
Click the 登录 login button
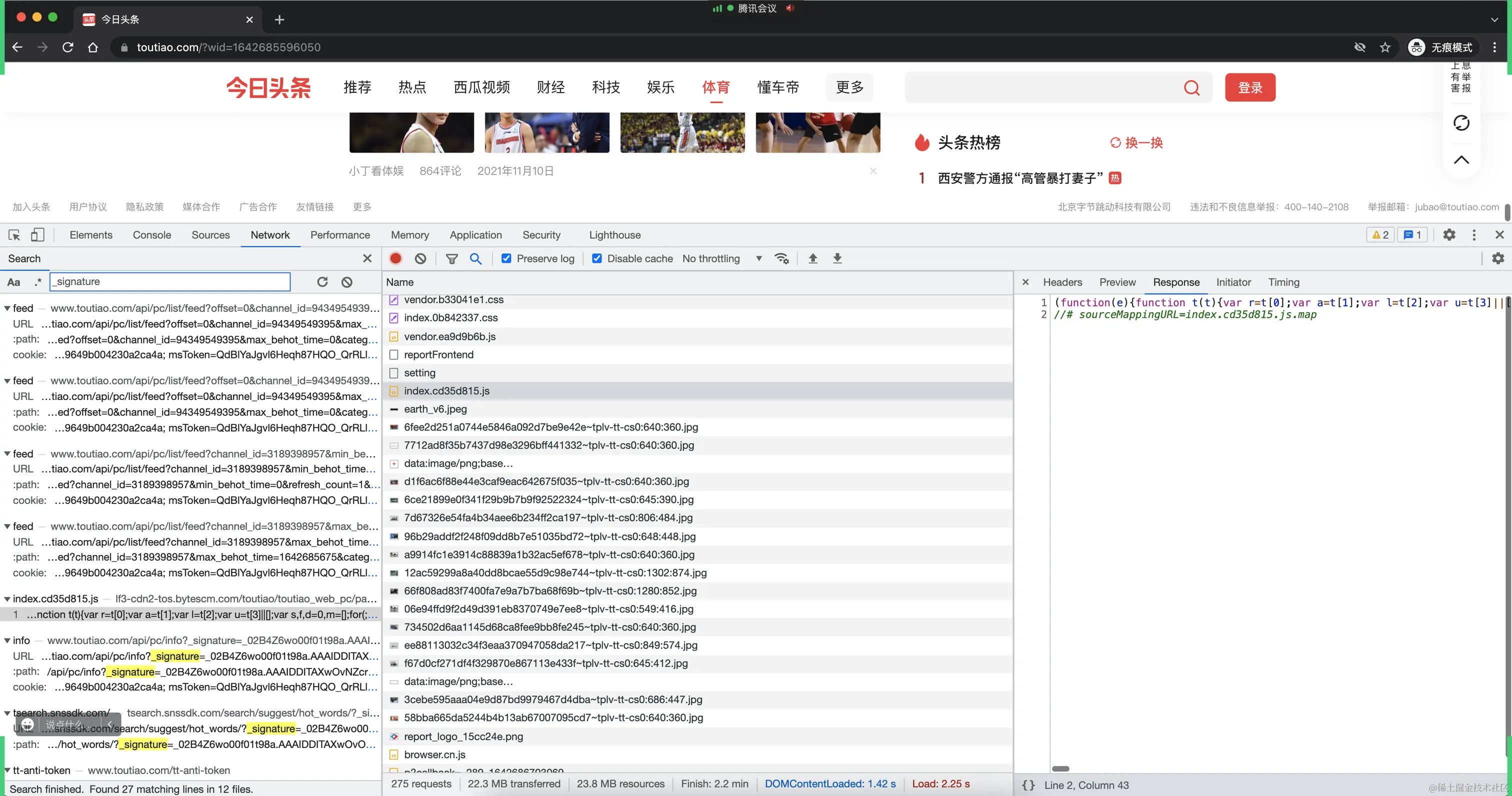1249,87
